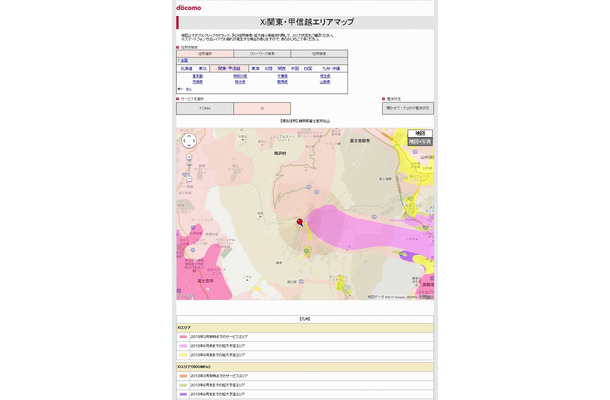Click the 鳴沢村 label on the map

point(280,153)
